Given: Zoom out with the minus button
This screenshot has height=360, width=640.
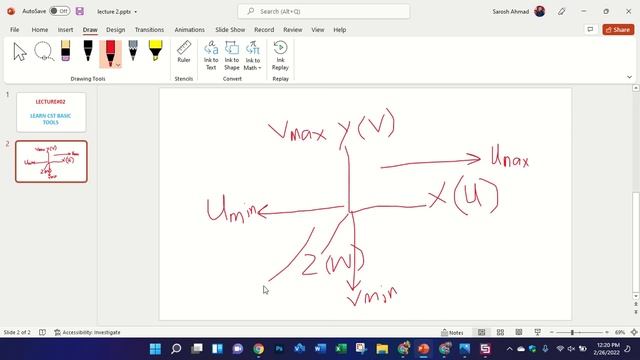Looking at the screenshot, I should click(552, 332).
